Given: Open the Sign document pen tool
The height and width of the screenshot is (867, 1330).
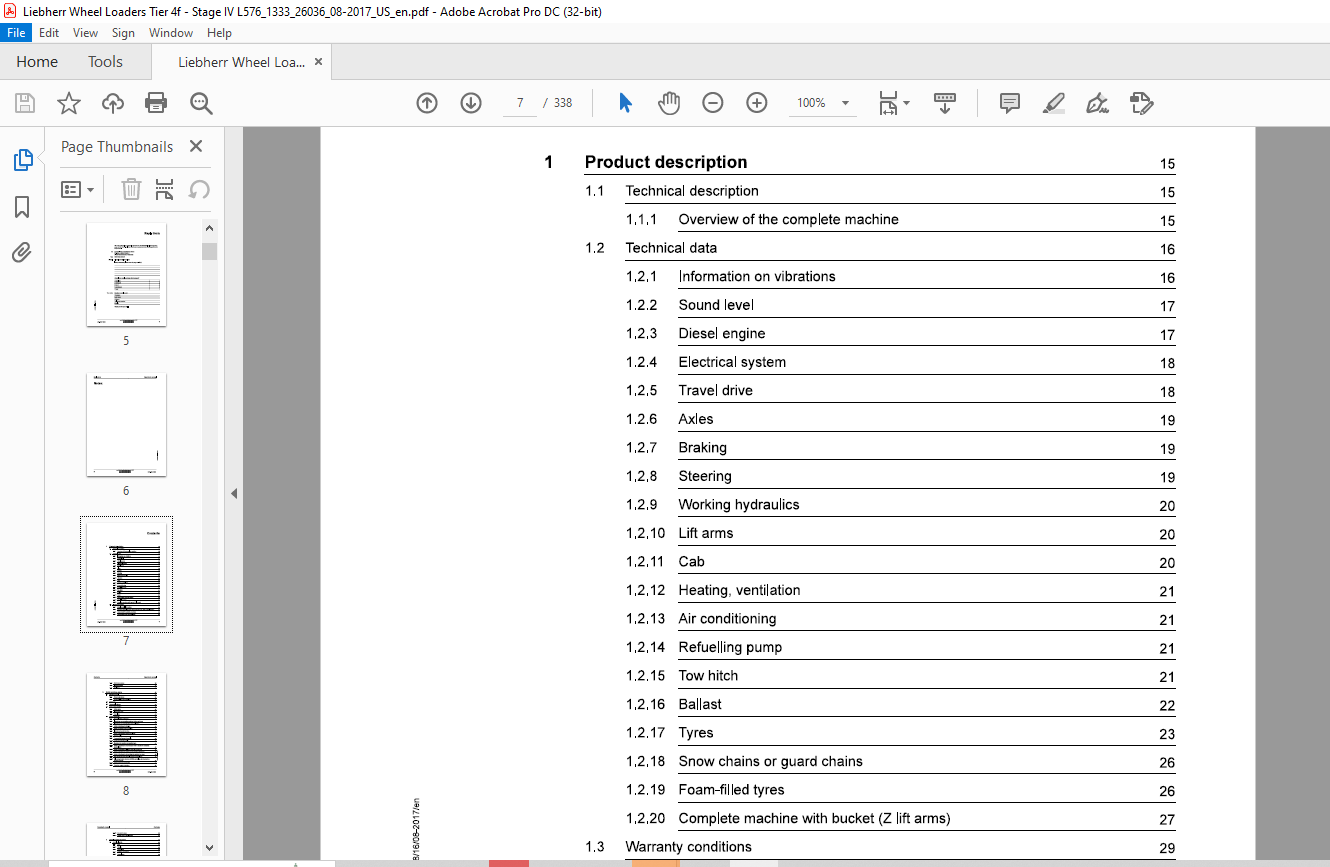Looking at the screenshot, I should [x=1098, y=103].
